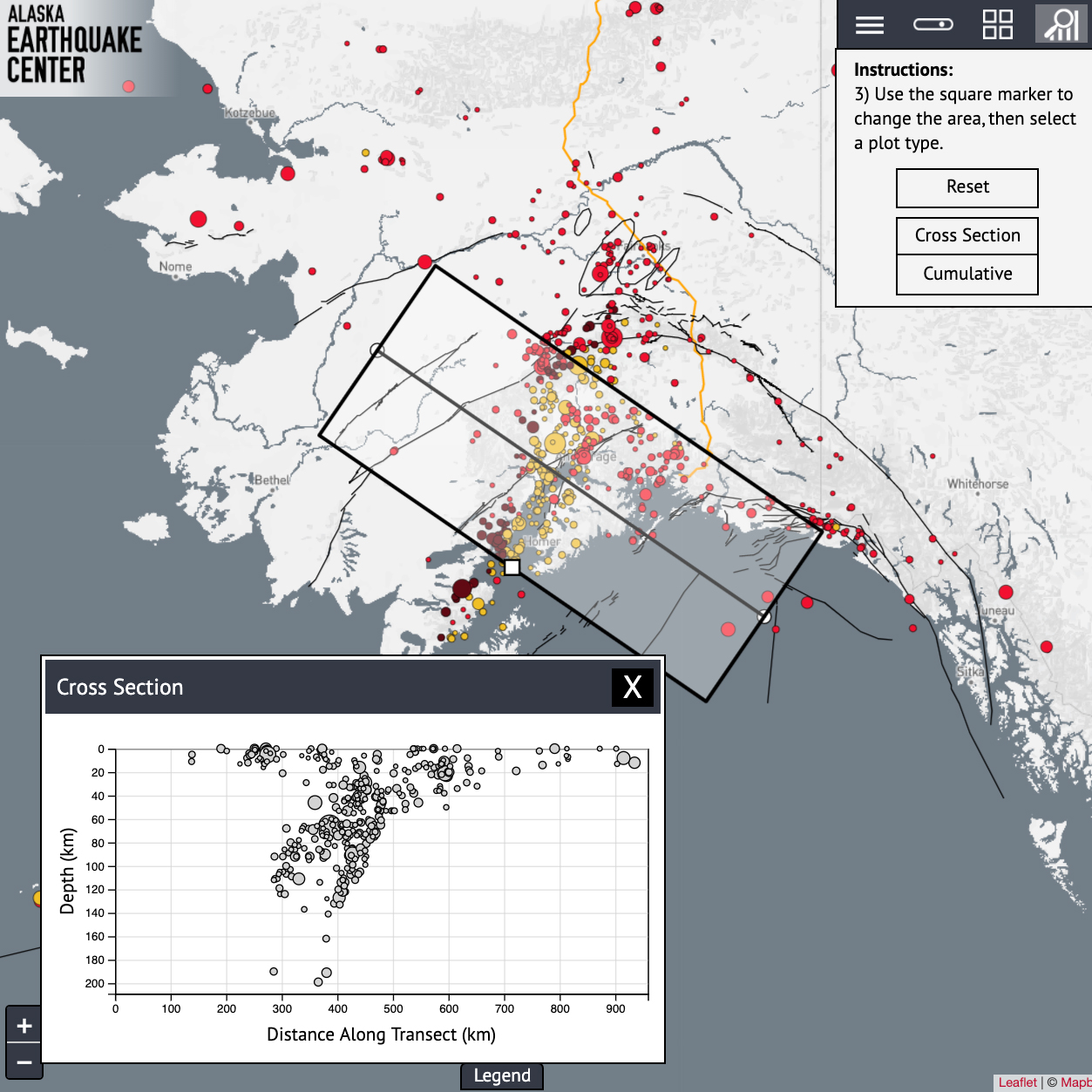Dismiss the Cross Section popup with X
The width and height of the screenshot is (1092, 1092).
632,687
